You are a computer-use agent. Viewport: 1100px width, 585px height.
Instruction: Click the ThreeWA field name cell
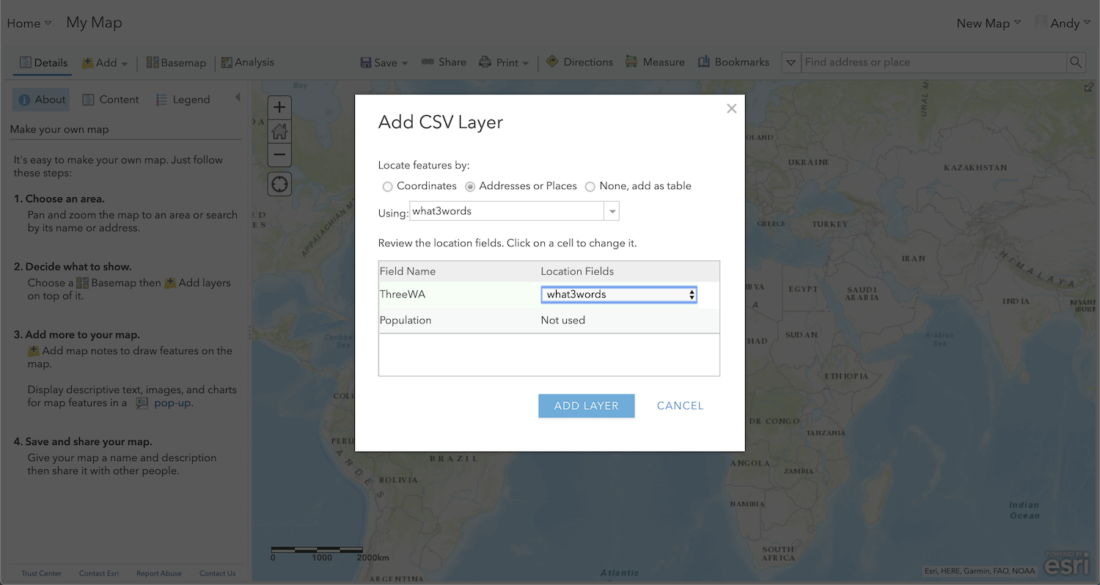(403, 295)
